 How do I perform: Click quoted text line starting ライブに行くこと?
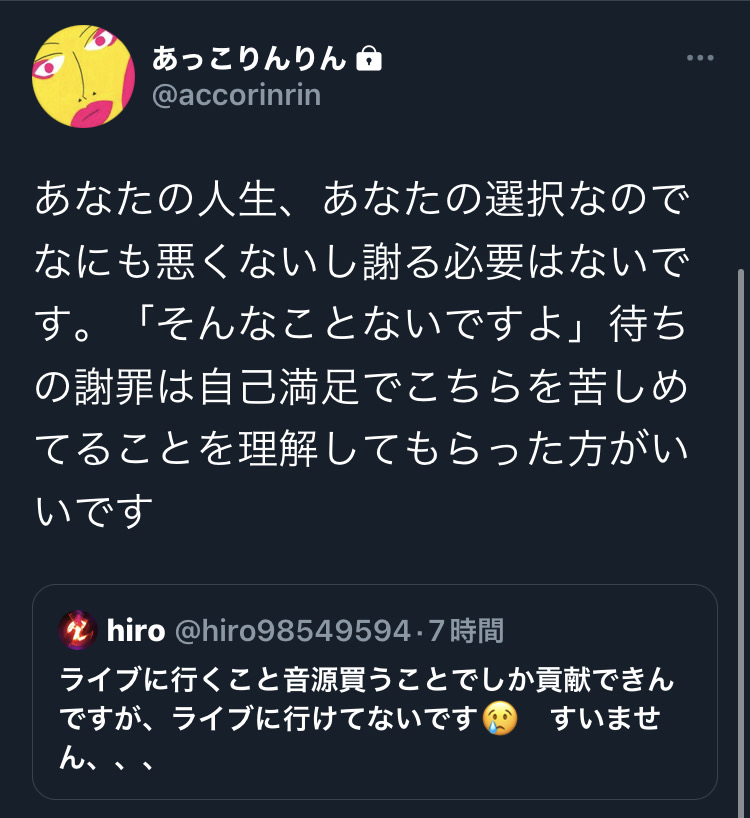[367, 680]
